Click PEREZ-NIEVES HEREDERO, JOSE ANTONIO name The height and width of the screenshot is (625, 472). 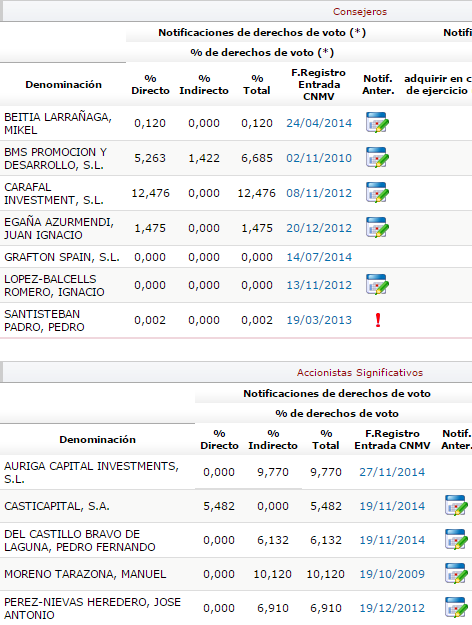point(92,608)
